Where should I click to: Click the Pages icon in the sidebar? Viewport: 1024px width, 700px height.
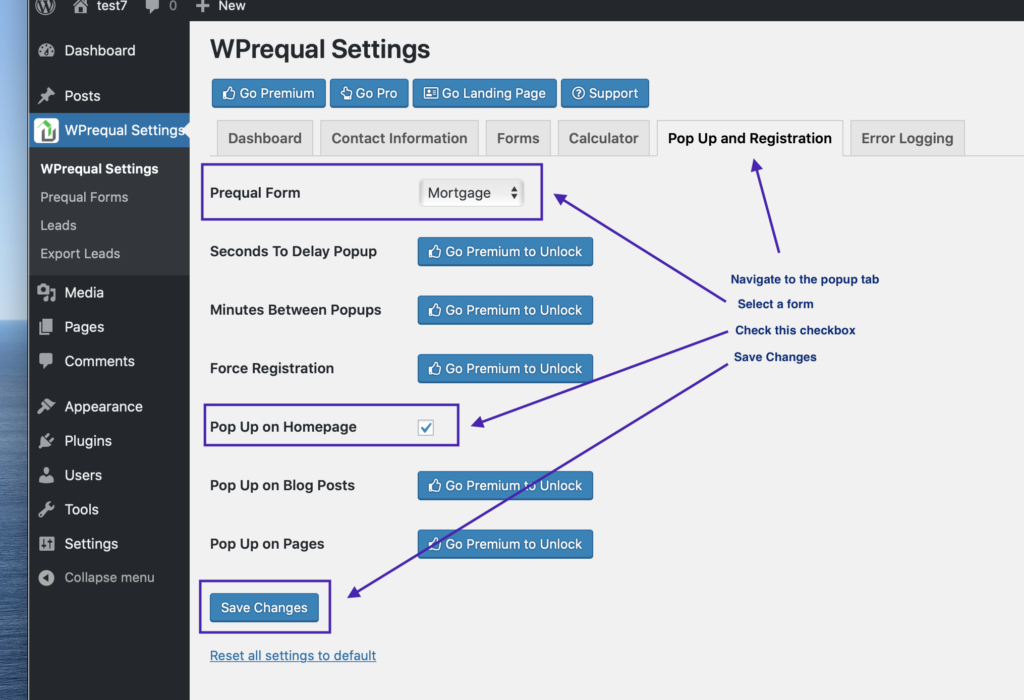(x=46, y=326)
